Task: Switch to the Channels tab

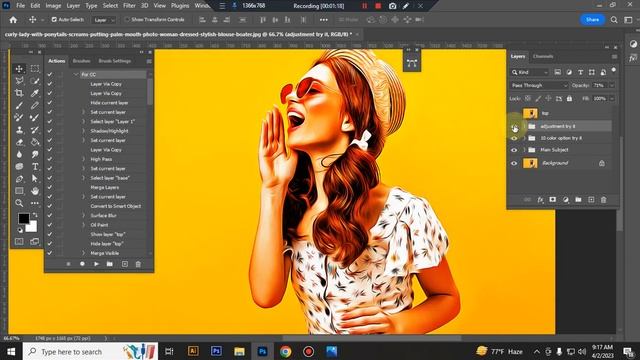Action: [x=543, y=56]
